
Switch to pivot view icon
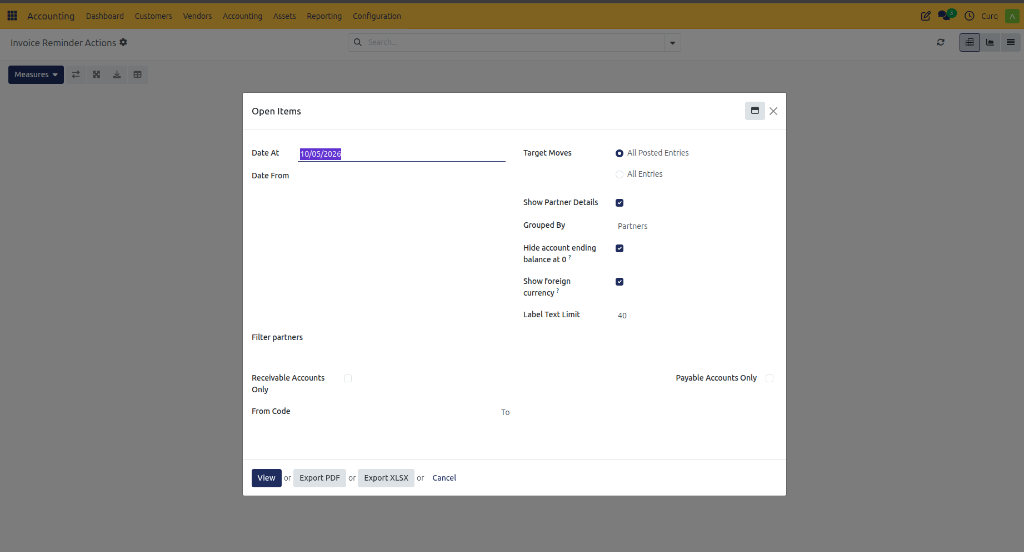coord(969,42)
